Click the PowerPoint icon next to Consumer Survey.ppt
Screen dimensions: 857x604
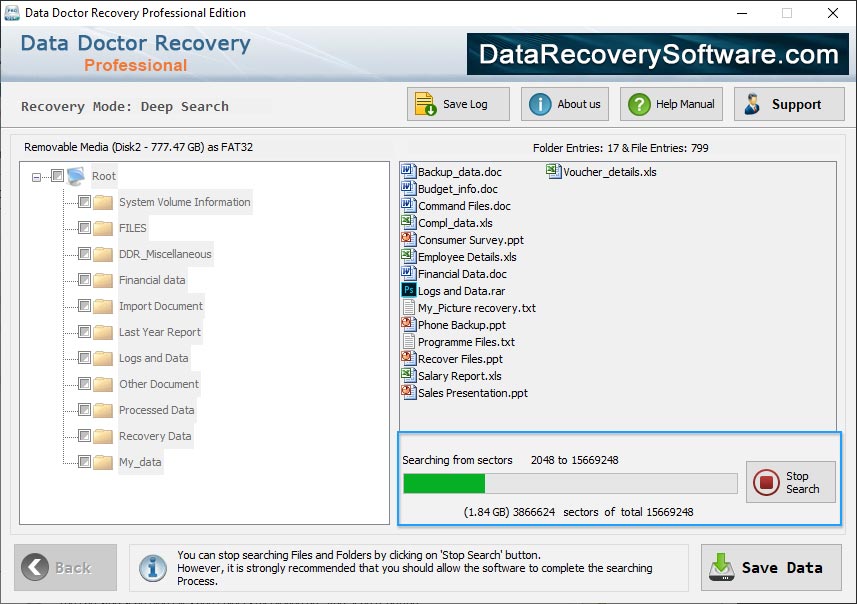point(408,239)
